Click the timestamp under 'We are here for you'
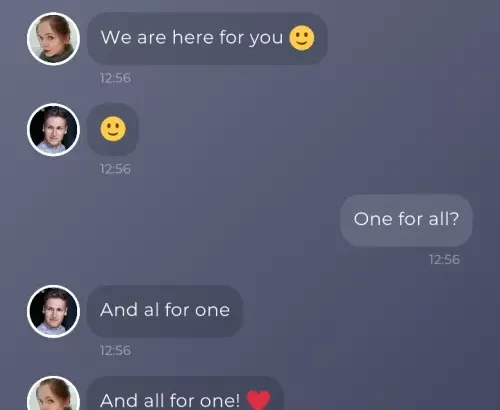 (115, 78)
